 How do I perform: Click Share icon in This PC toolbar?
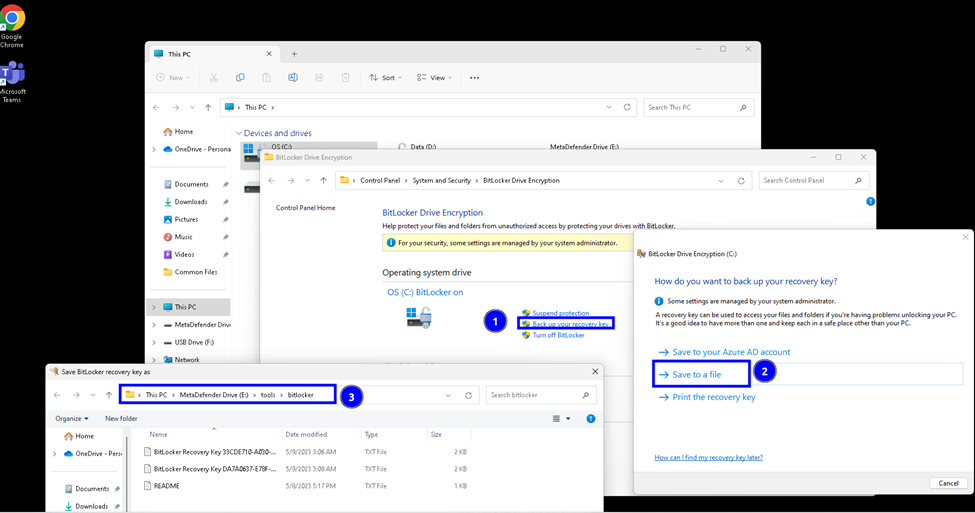click(319, 78)
